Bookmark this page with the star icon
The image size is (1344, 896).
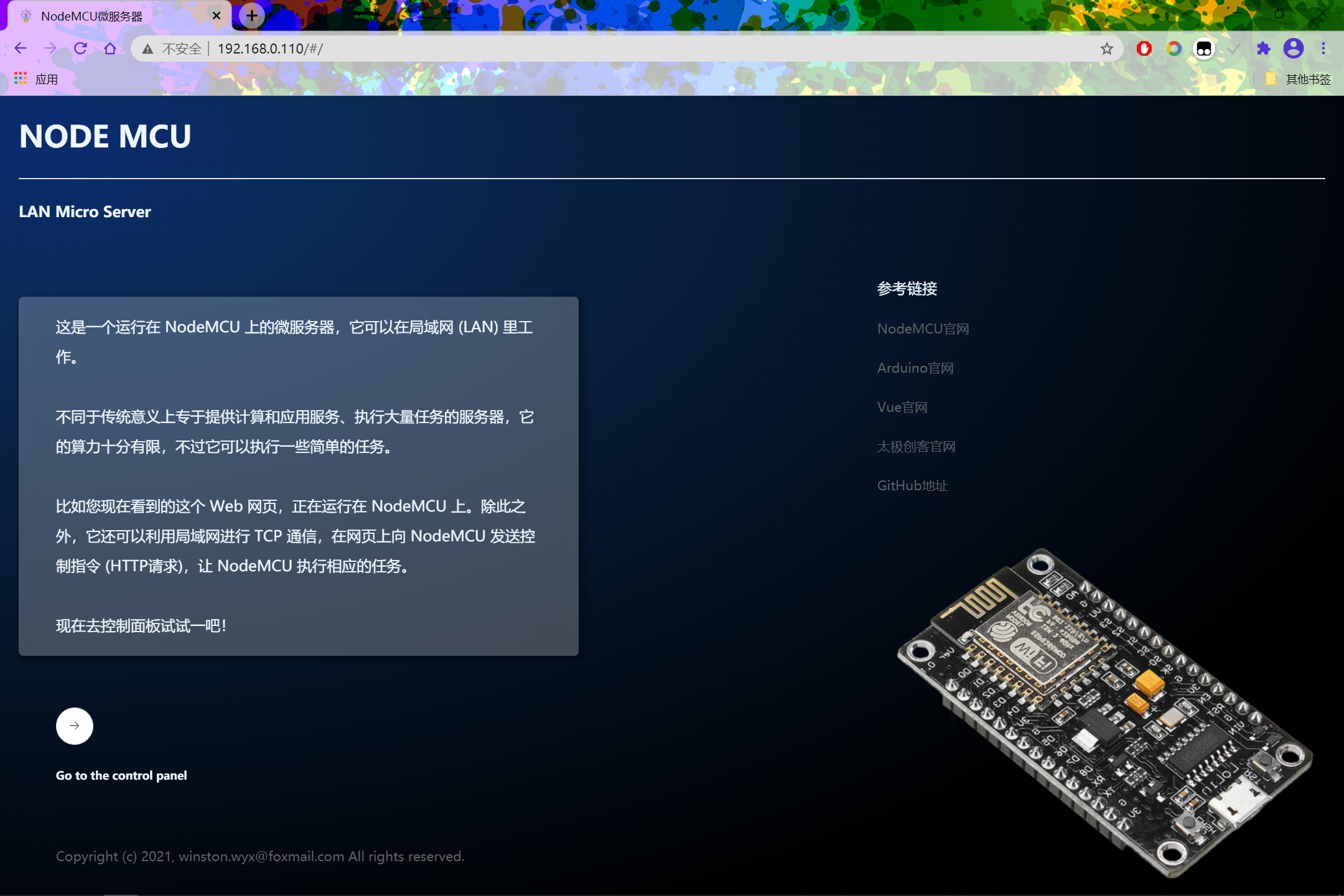point(1106,49)
